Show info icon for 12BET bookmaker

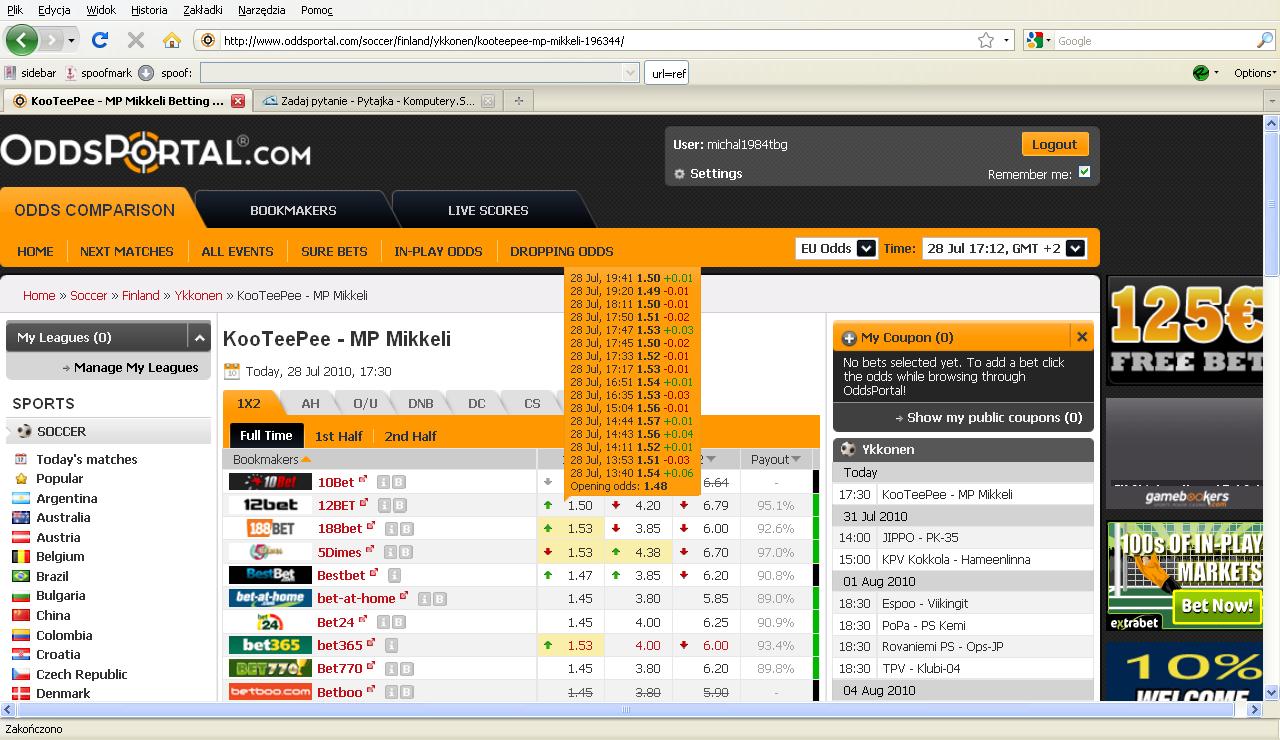click(x=383, y=505)
